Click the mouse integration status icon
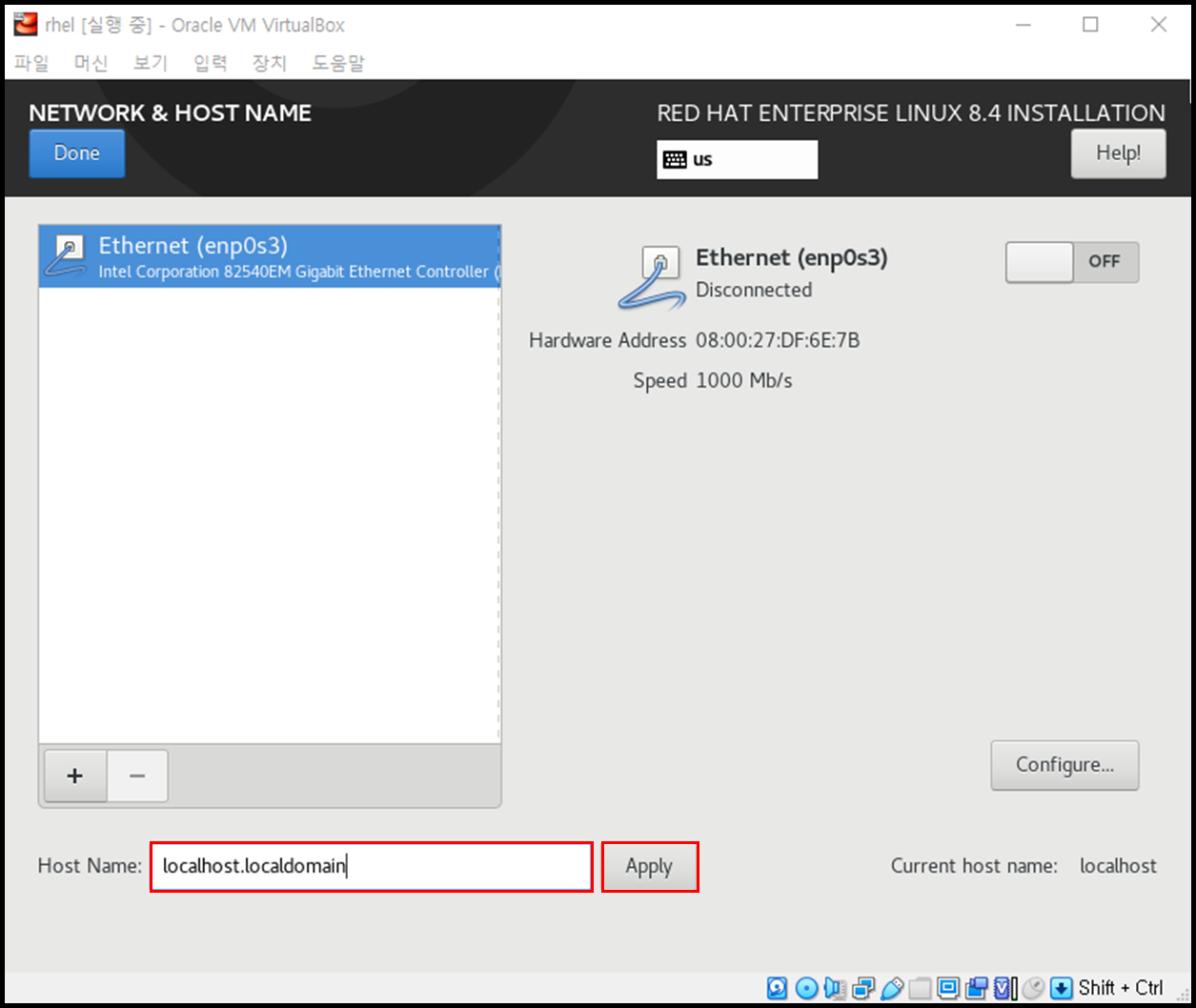 coord(1034,988)
